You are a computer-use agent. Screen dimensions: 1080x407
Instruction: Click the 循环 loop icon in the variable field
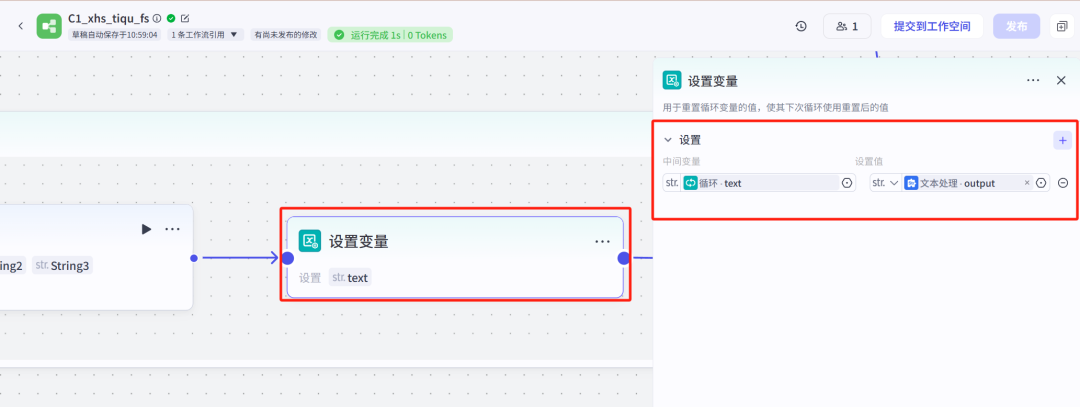(690, 183)
